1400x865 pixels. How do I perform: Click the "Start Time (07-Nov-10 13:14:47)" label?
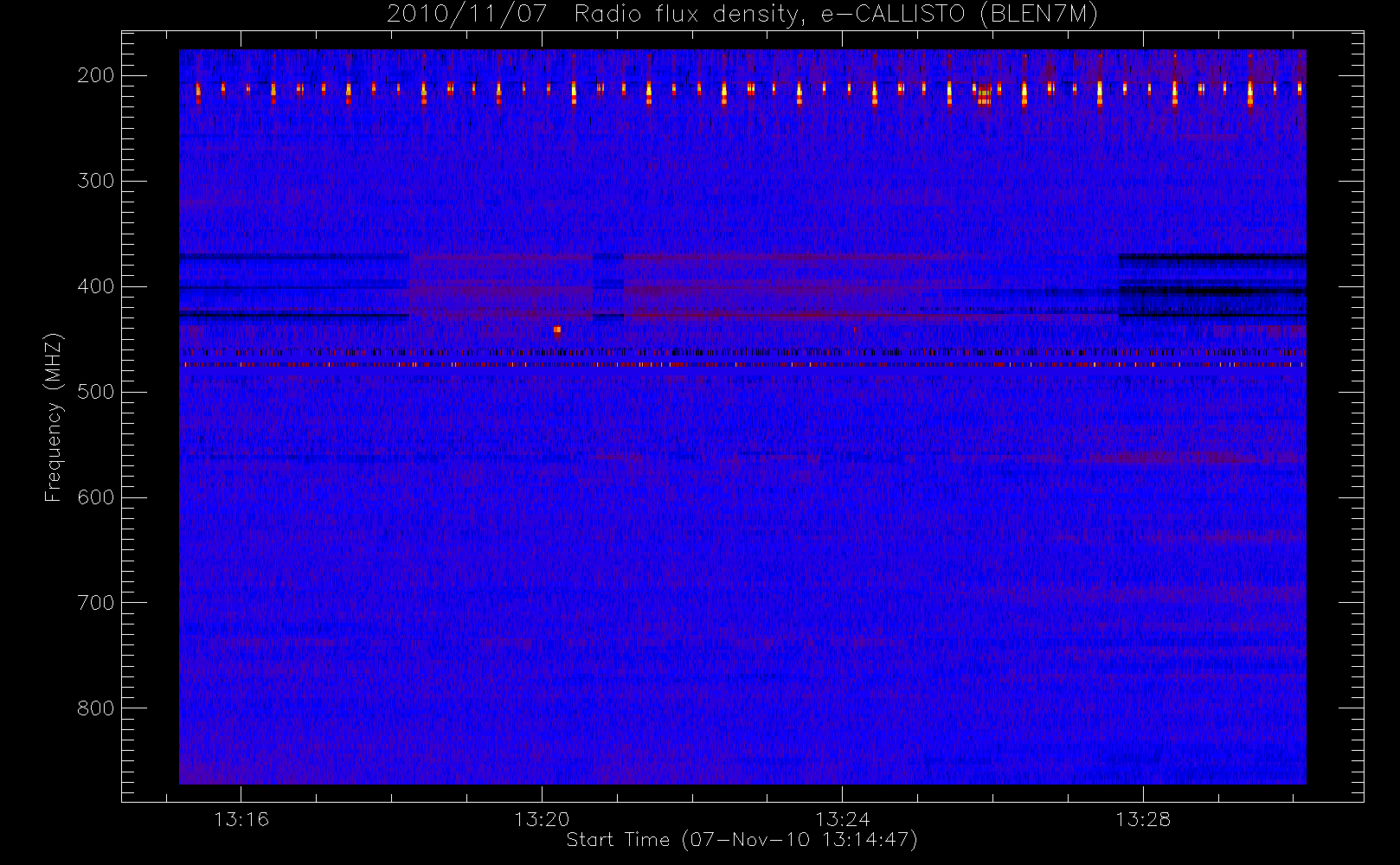(x=742, y=840)
